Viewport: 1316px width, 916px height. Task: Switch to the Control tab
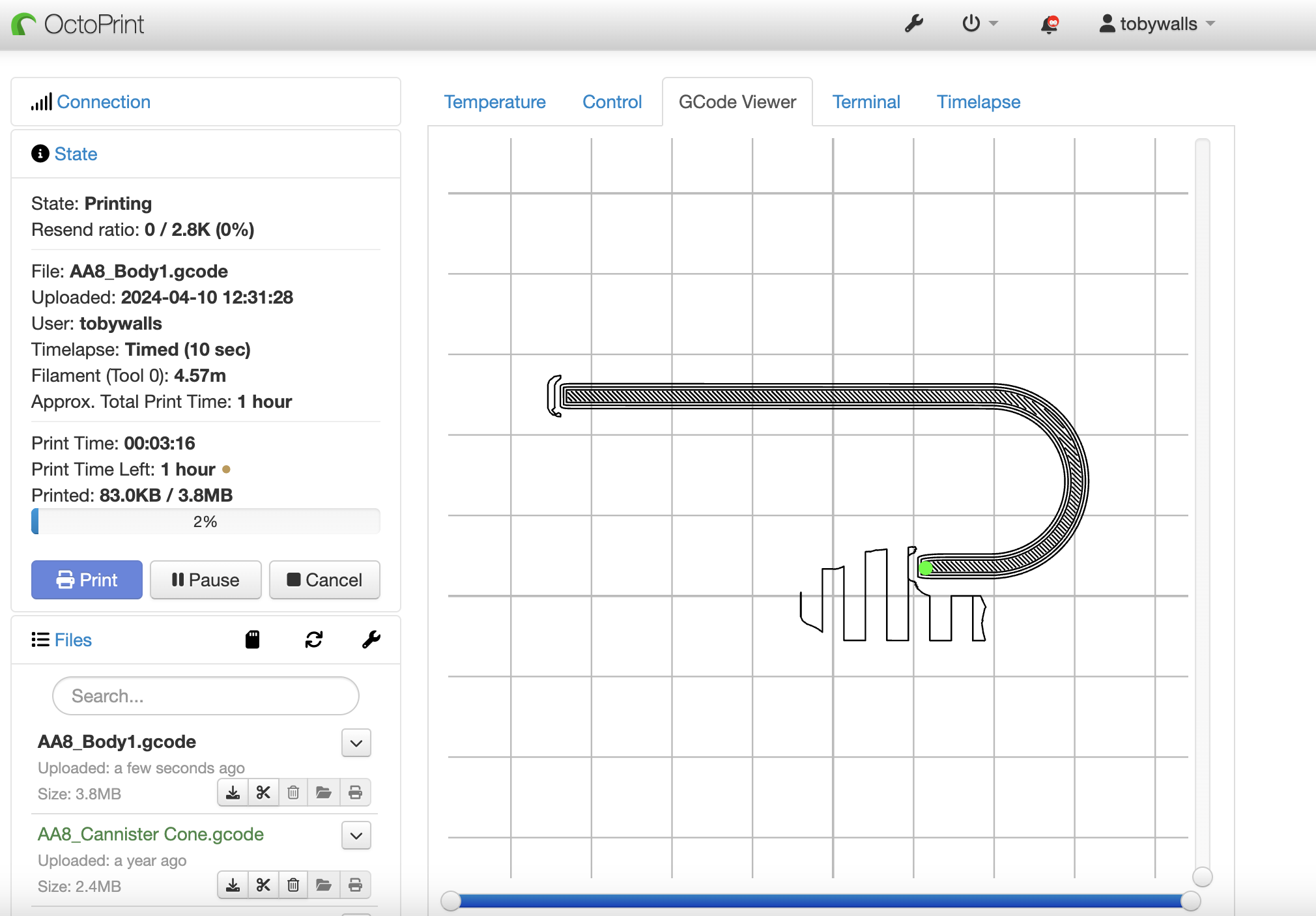click(x=612, y=102)
